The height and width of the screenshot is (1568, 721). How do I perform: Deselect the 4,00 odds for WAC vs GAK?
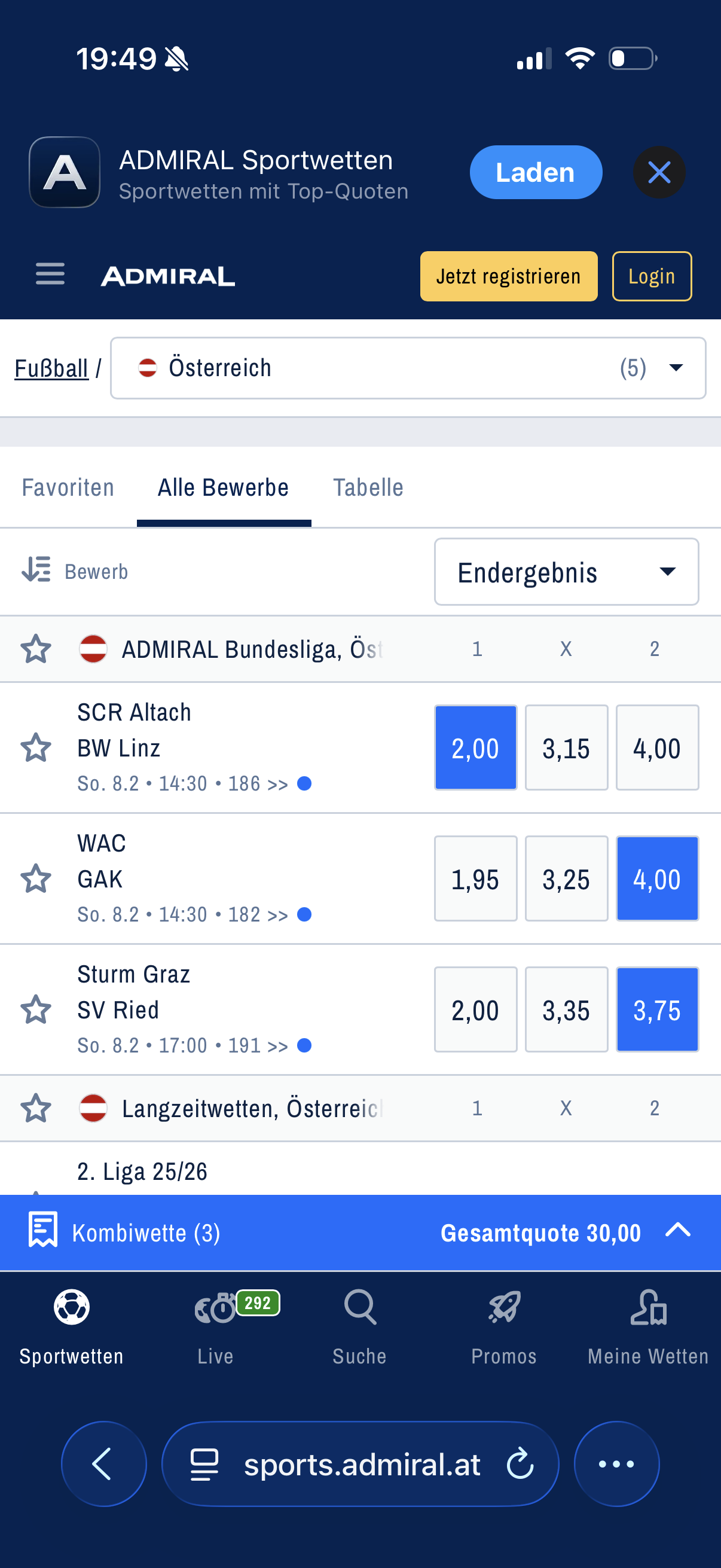click(657, 878)
